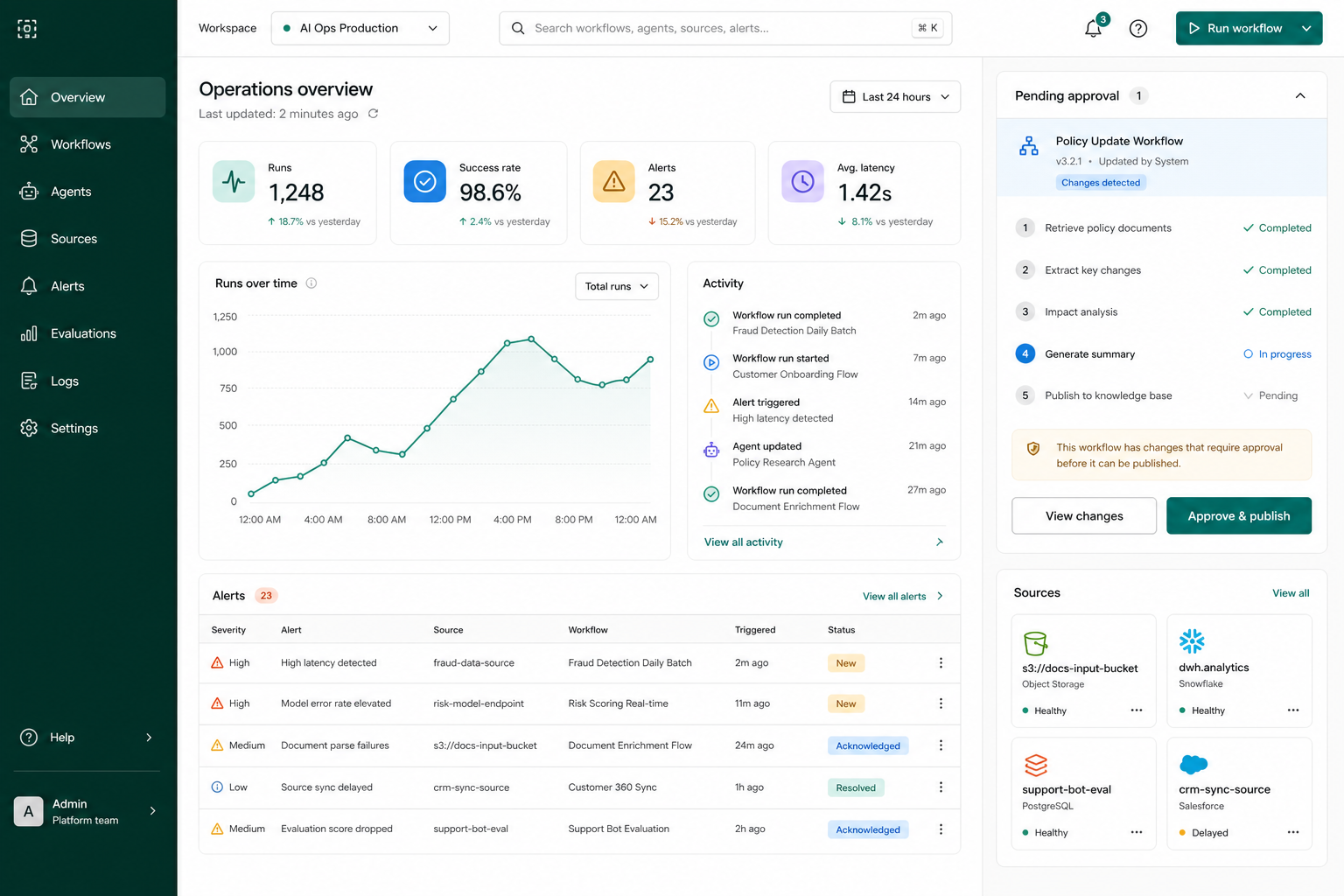The height and width of the screenshot is (896, 1344).
Task: Open the Workspace AI Ops Production dropdown
Action: 360,28
